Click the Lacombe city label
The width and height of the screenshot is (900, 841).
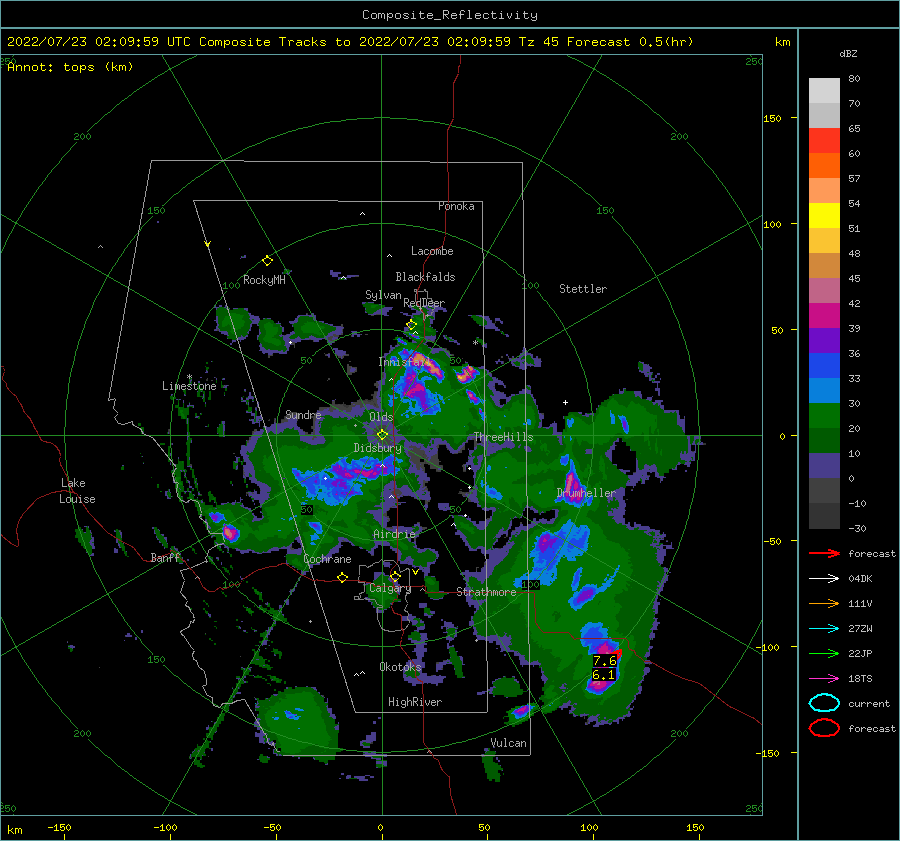(x=432, y=251)
